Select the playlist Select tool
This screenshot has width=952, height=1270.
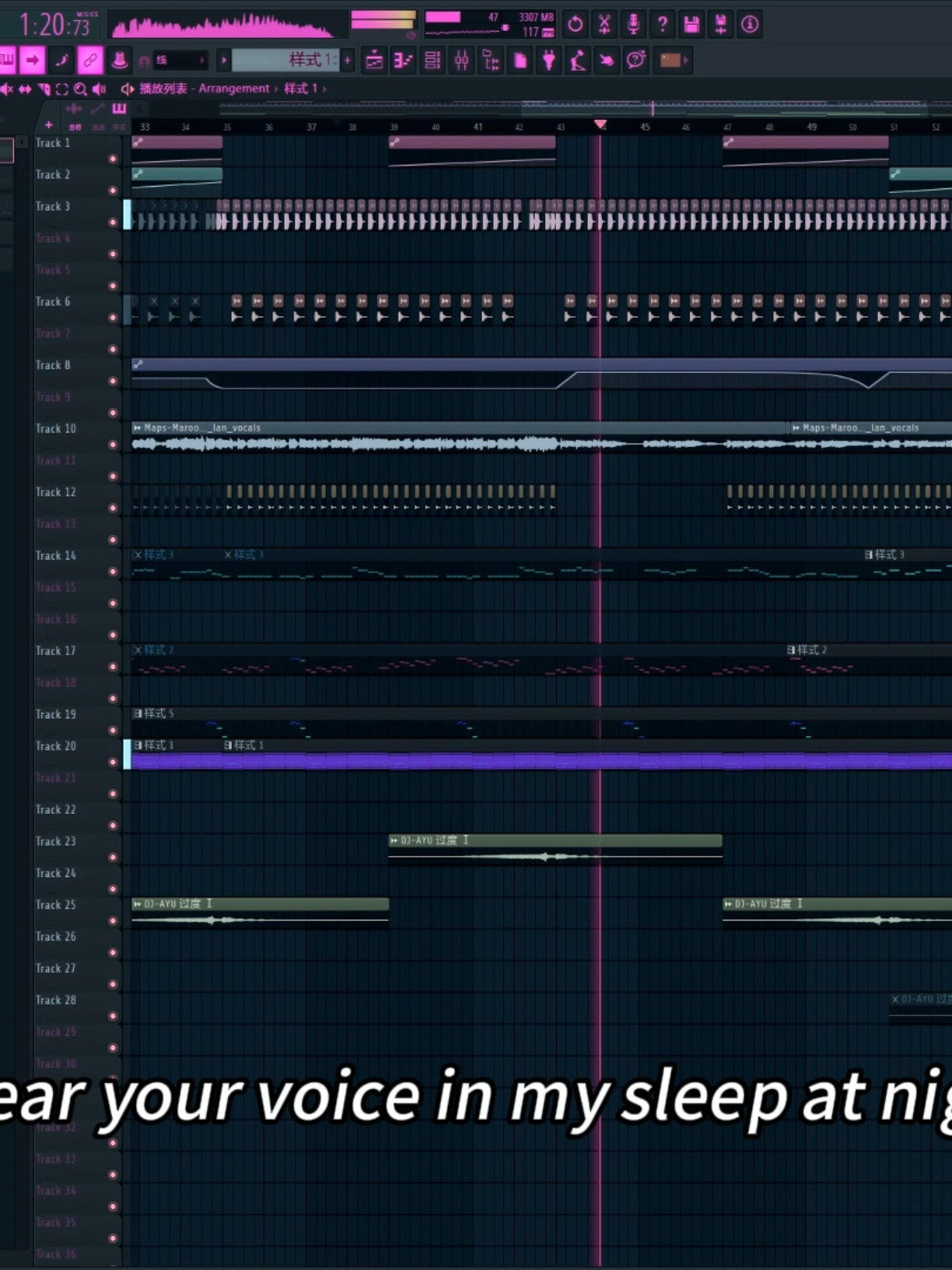[44, 89]
